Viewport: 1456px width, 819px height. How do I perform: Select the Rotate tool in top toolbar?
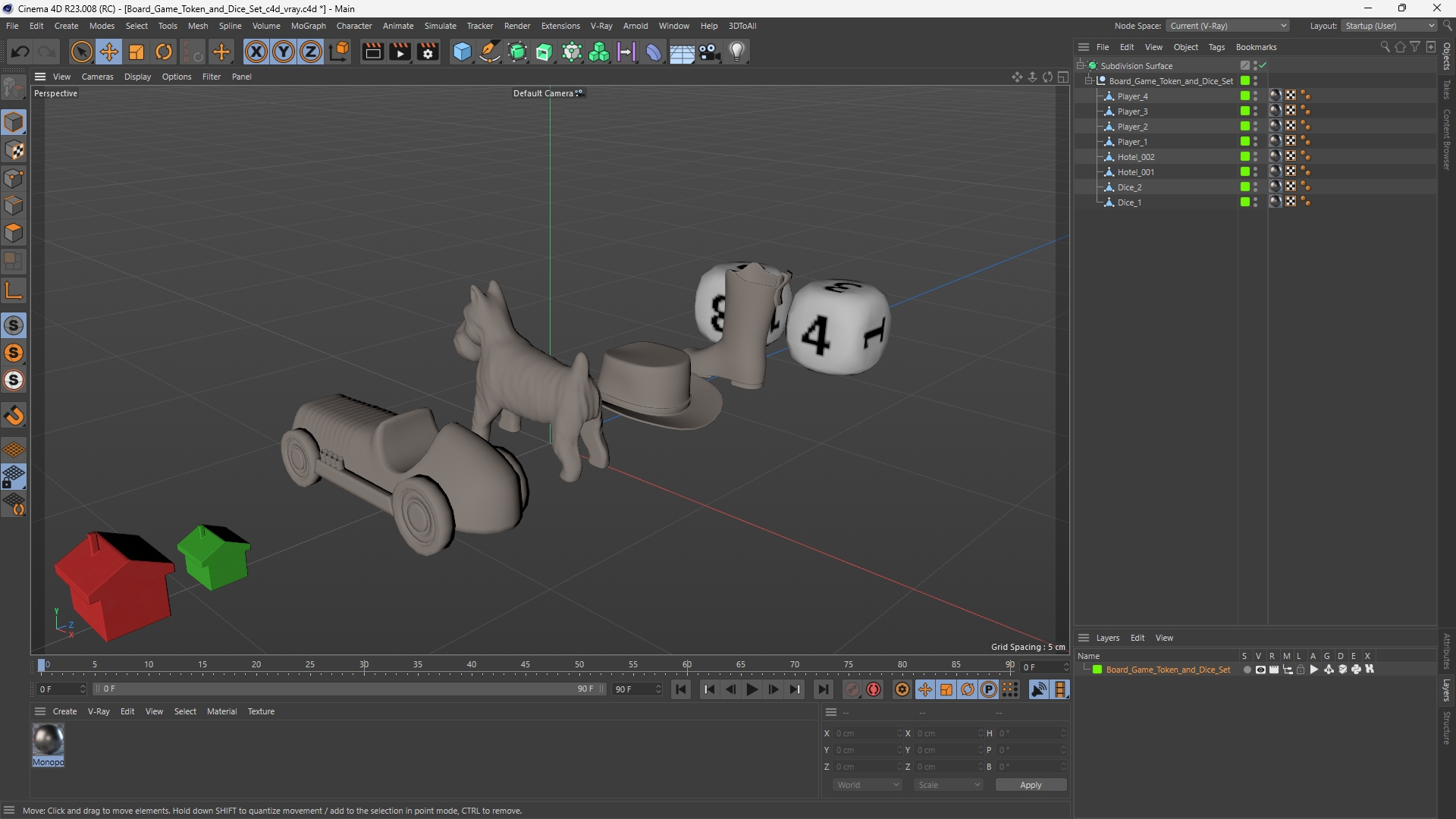(164, 52)
